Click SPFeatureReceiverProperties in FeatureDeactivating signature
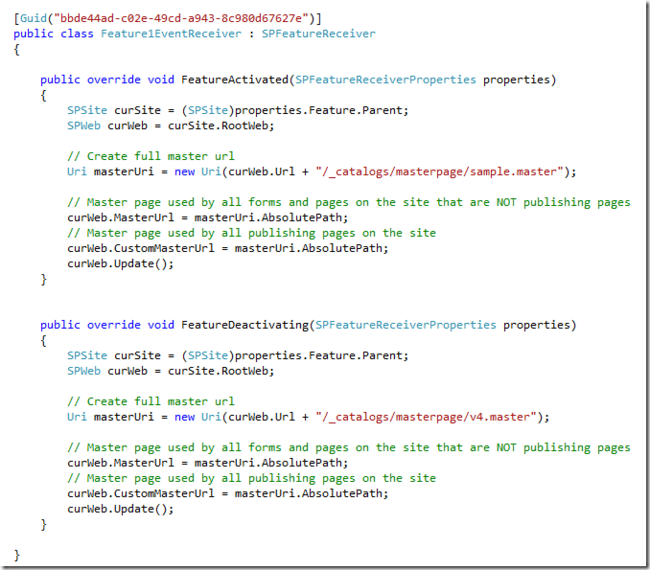This screenshot has height=570, width=650. point(405,325)
